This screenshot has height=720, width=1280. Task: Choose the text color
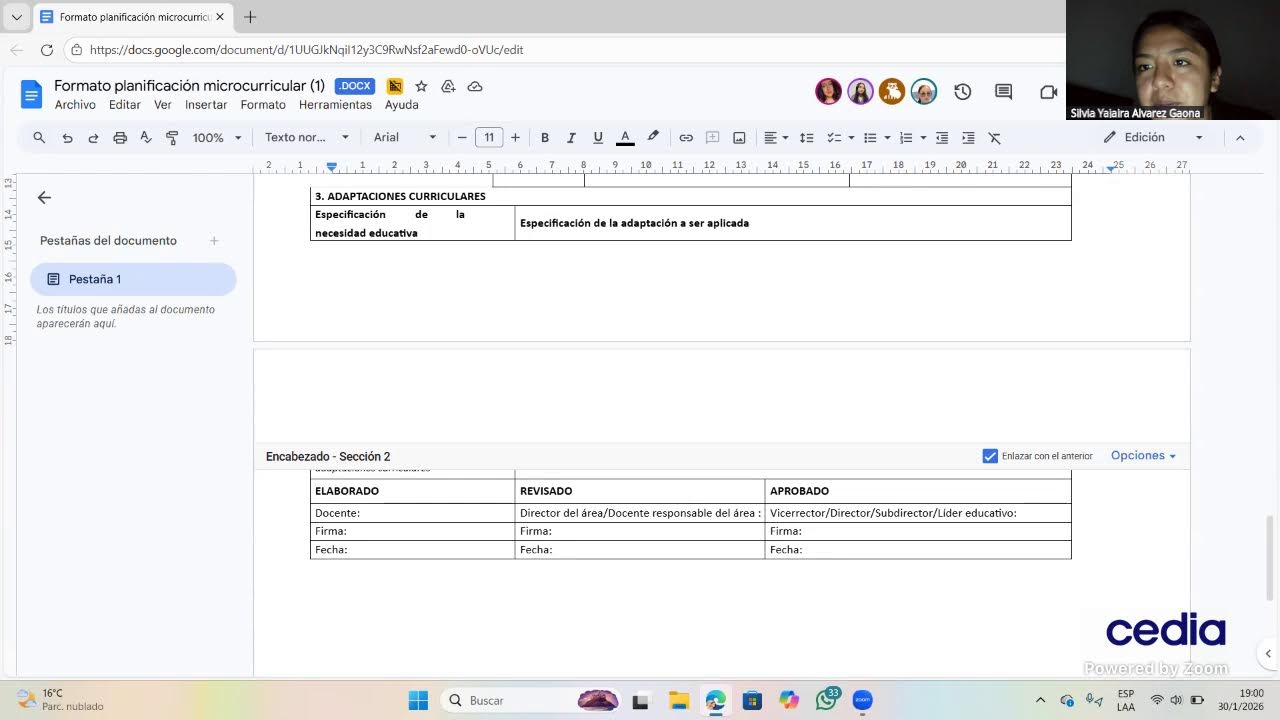pyautogui.click(x=625, y=138)
